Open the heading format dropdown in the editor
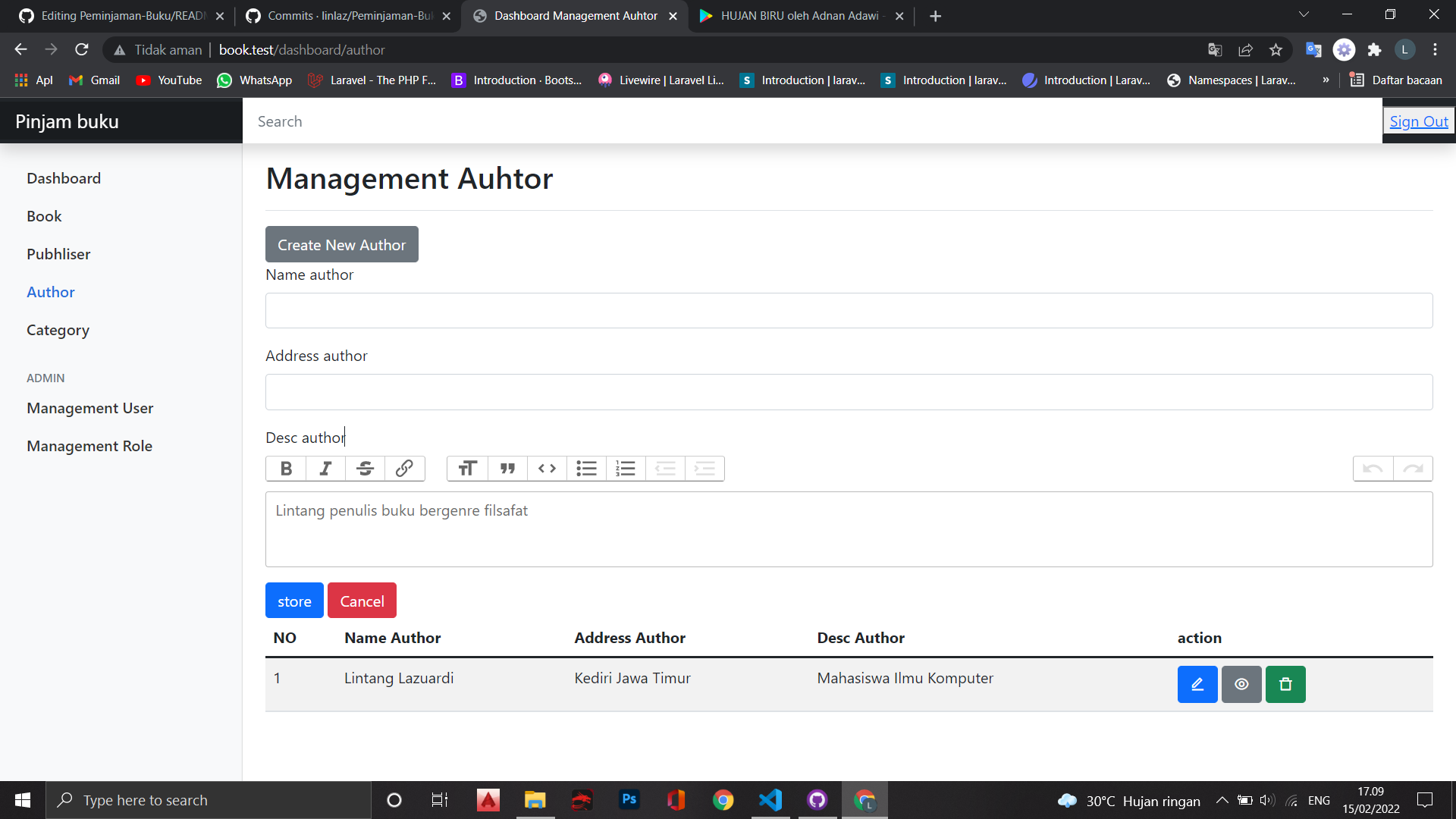Screen dimensions: 1456x819 point(467,469)
